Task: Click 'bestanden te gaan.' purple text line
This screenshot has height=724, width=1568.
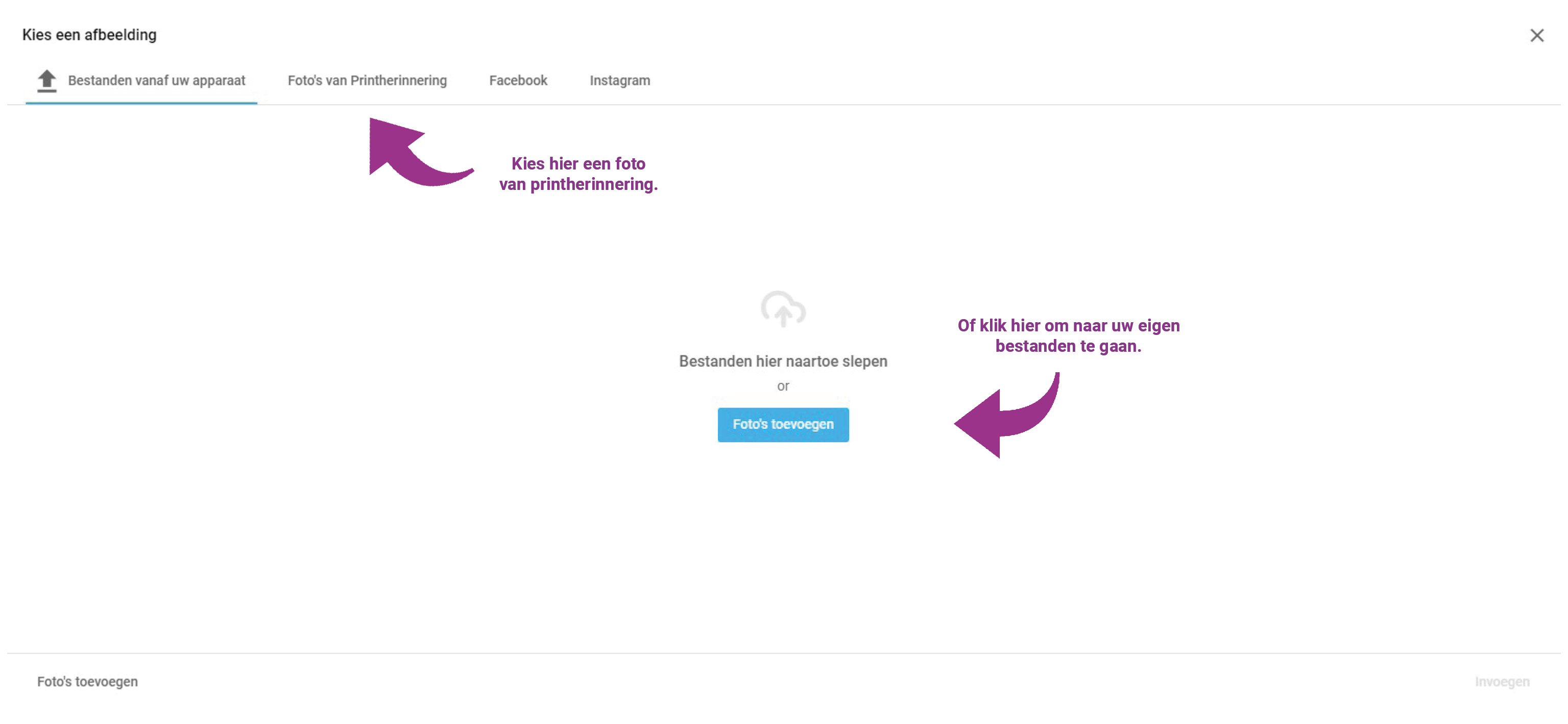Action: point(1068,346)
